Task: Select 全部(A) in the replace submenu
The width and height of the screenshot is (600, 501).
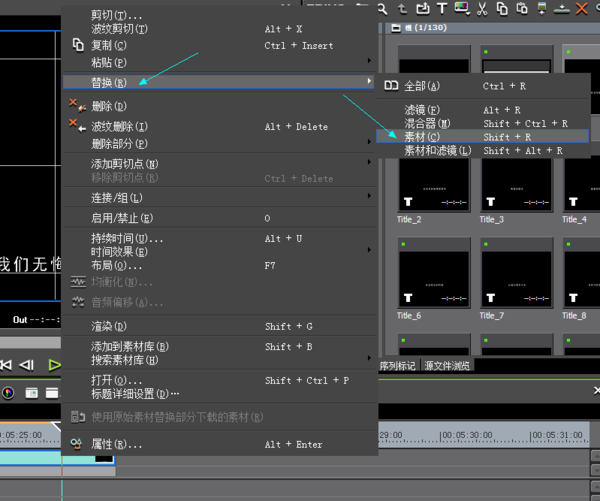Action: coord(483,86)
